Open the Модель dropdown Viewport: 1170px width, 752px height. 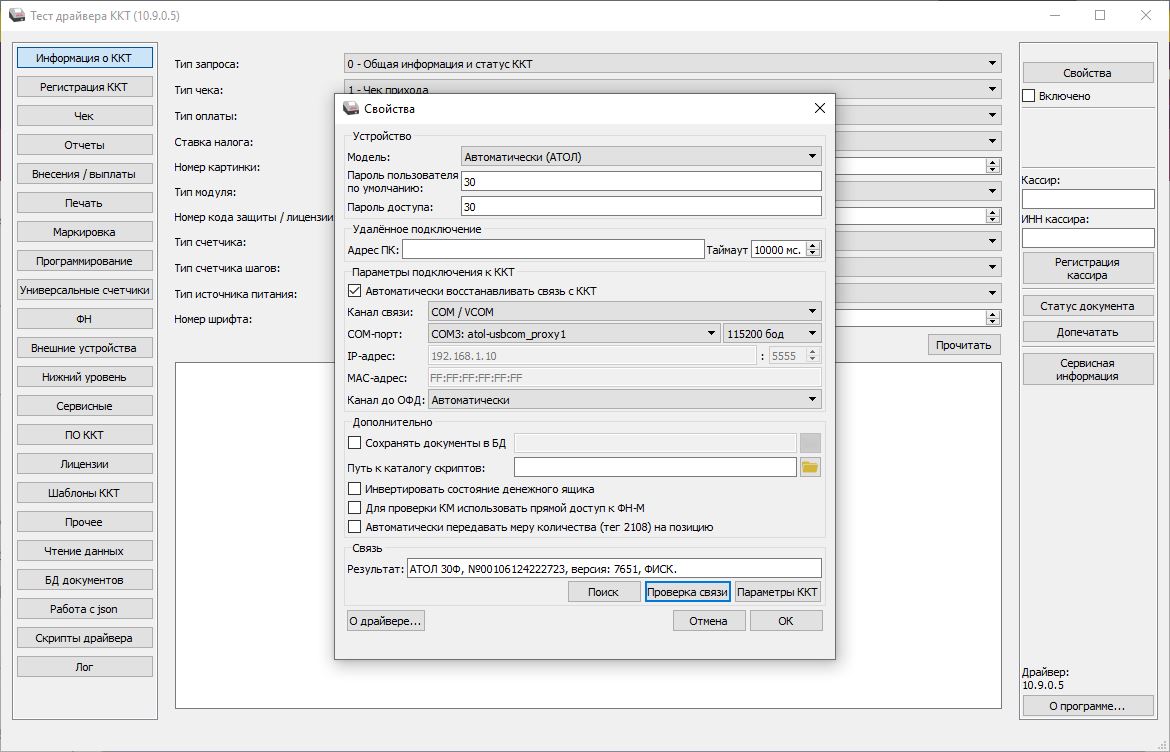pyautogui.click(x=641, y=156)
